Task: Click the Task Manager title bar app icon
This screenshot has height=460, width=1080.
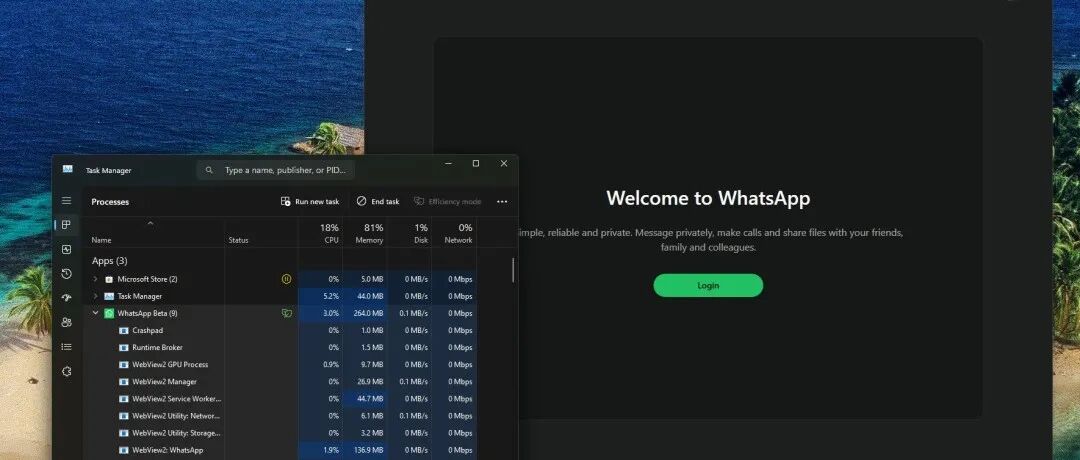Action: click(68, 169)
